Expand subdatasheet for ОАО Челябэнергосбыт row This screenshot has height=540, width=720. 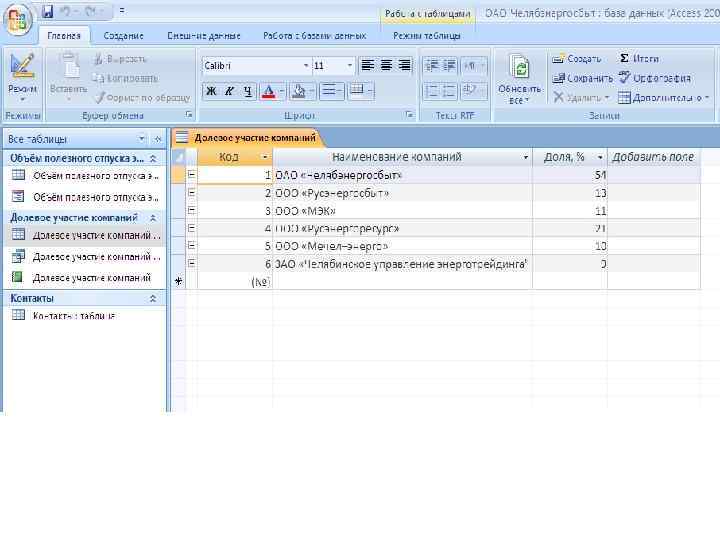191,175
